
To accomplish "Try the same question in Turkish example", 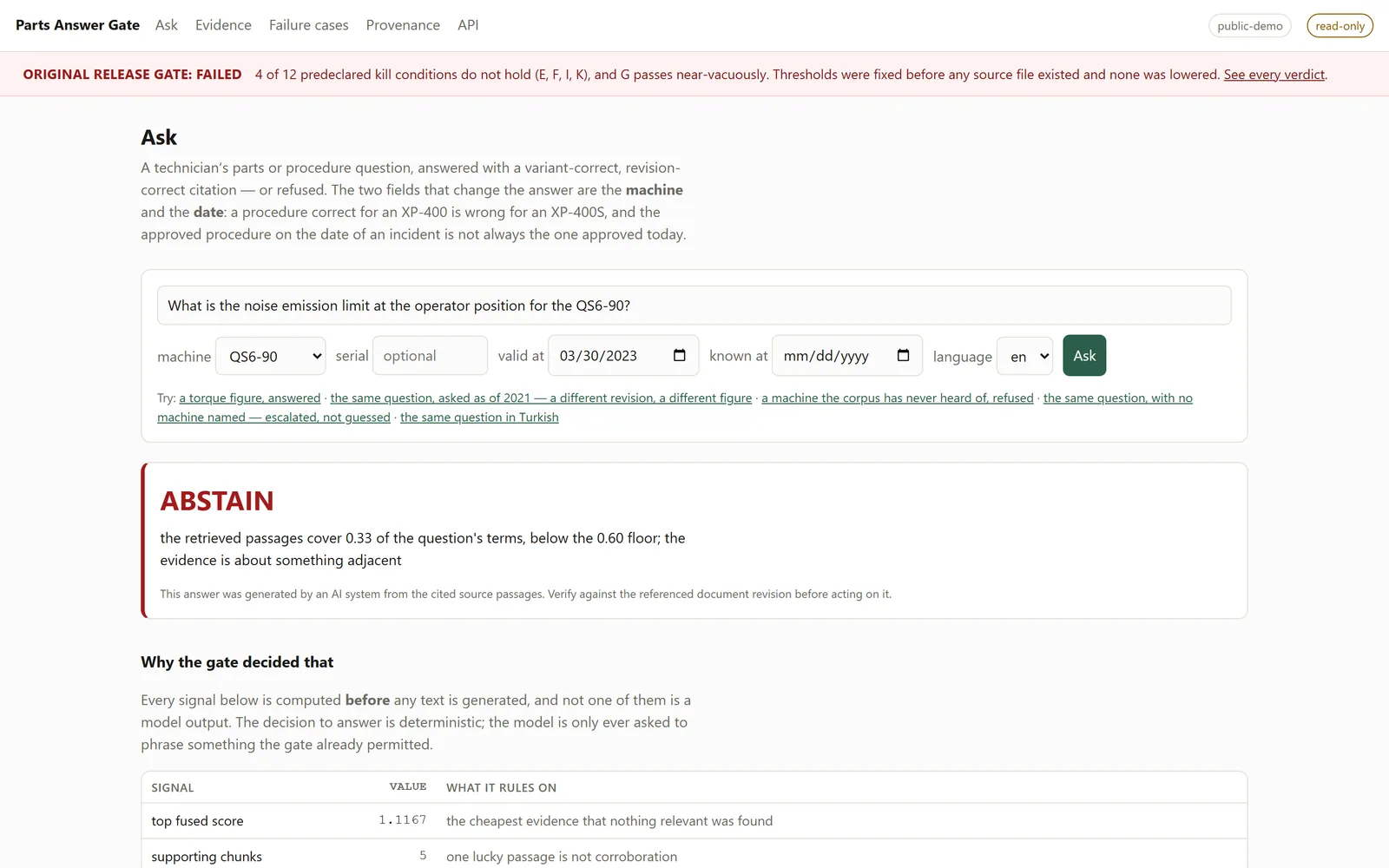I will tap(479, 418).
